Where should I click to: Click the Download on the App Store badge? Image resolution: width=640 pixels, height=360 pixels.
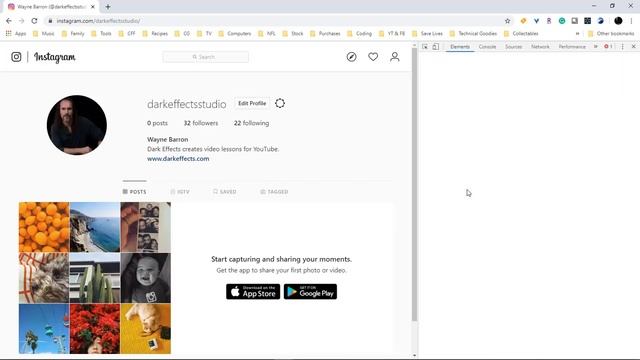tap(253, 291)
